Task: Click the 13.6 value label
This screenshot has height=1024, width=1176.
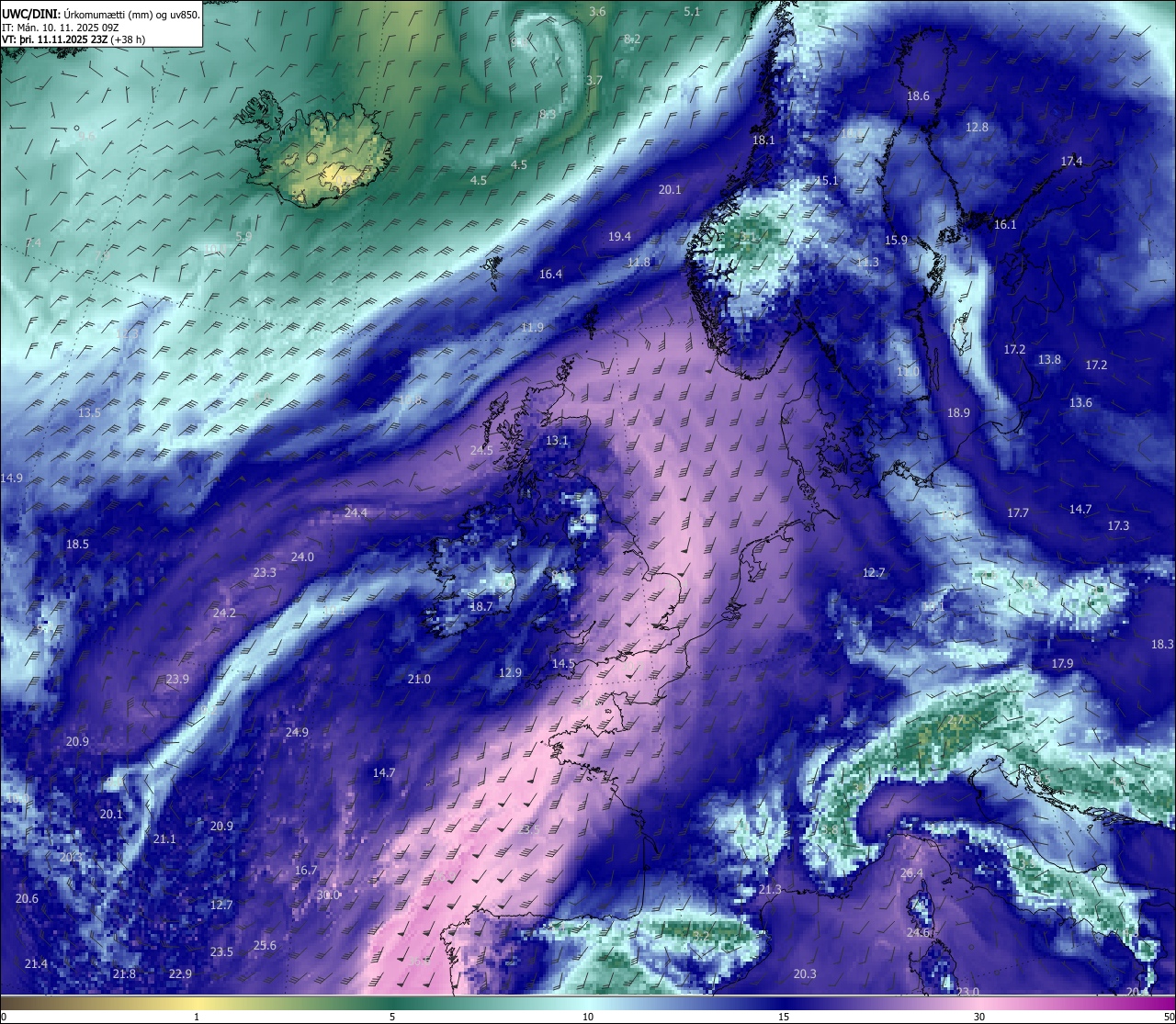Action: [x=1080, y=402]
